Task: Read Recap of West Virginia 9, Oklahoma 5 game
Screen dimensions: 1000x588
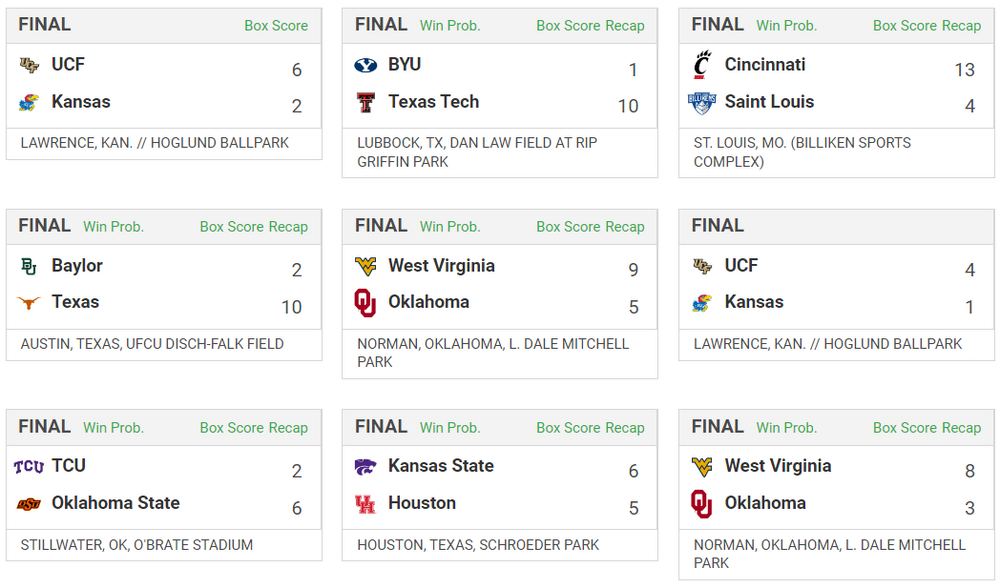Action: point(625,227)
